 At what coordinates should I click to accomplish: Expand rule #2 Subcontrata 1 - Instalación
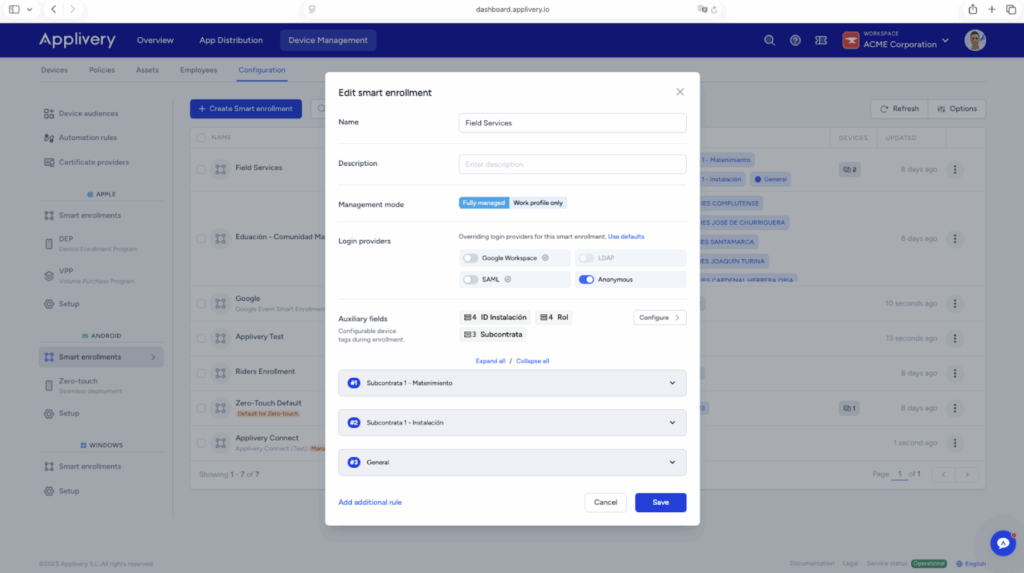[512, 423]
